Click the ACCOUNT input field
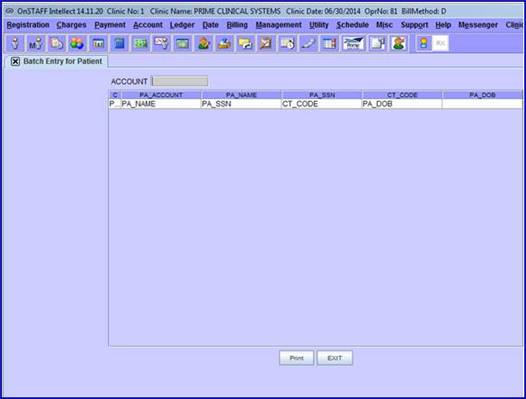The image size is (526, 399). pos(180,81)
